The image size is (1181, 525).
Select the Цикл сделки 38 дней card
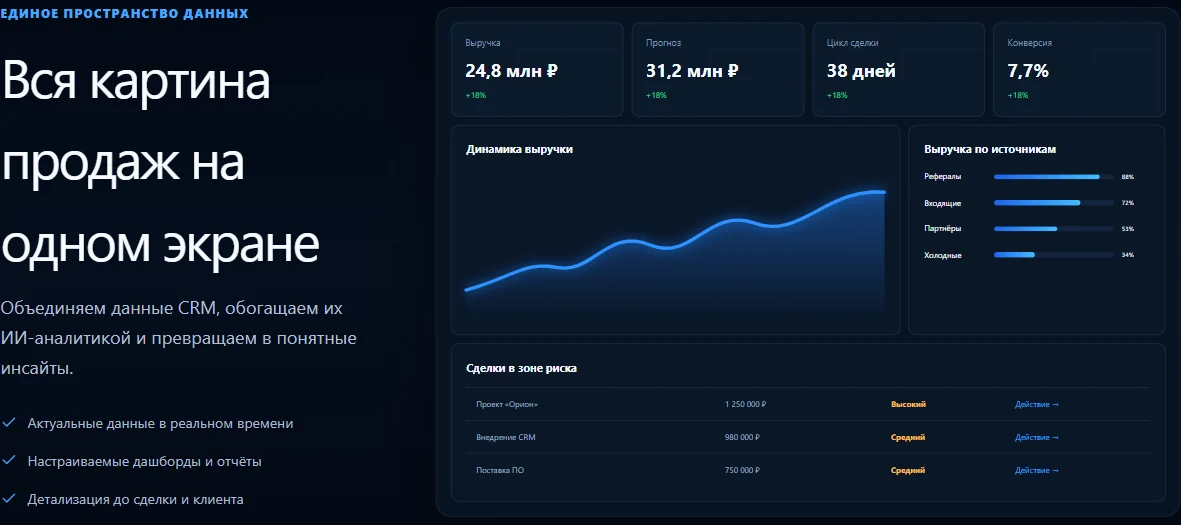click(x=899, y=69)
